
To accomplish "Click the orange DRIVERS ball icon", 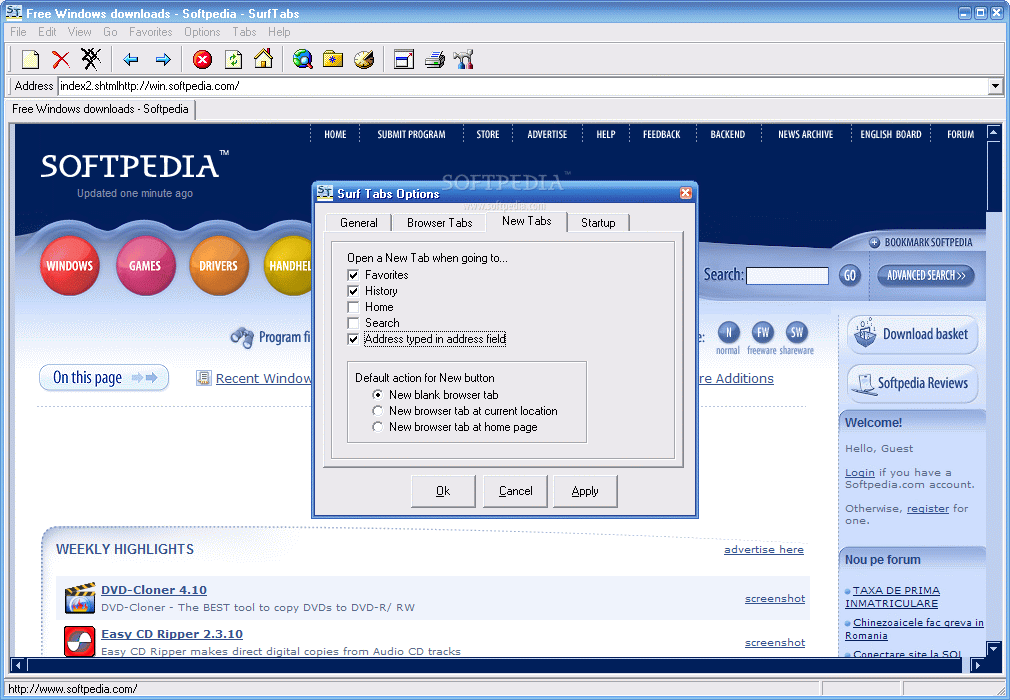I will pos(218,266).
